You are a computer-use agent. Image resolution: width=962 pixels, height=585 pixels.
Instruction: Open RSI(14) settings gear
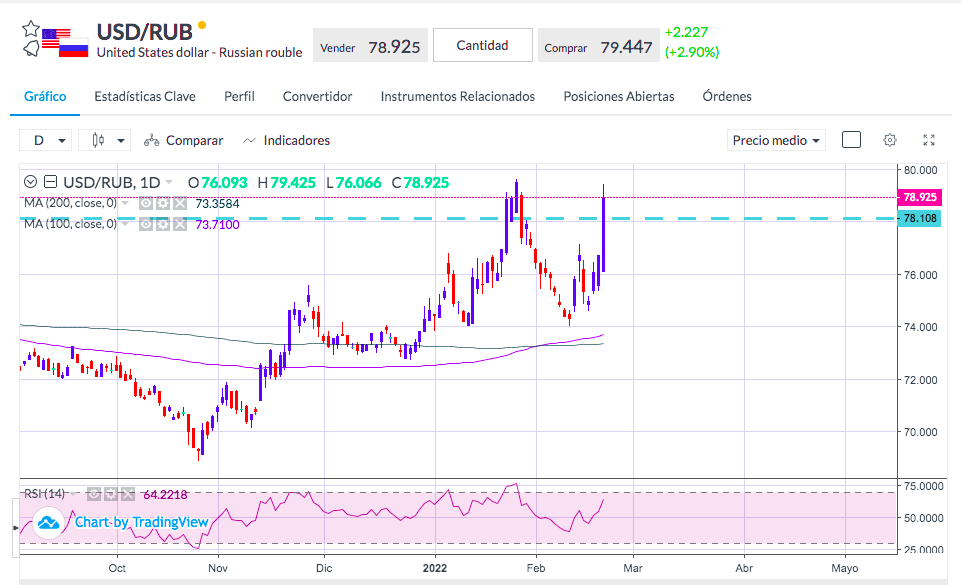coord(110,494)
